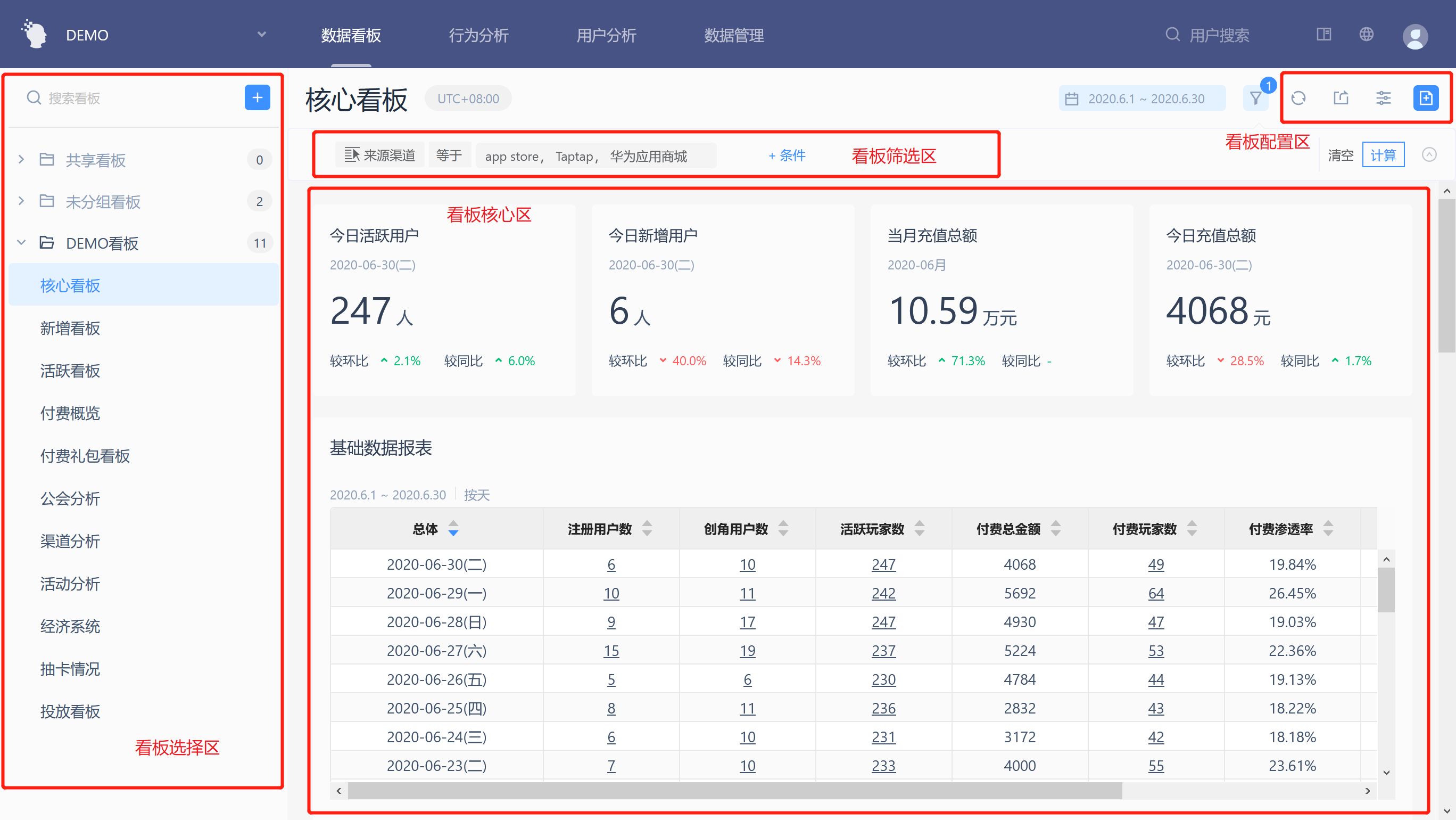Click 清空 to clear filters
This screenshot has width=1456, height=820.
pos(1340,155)
